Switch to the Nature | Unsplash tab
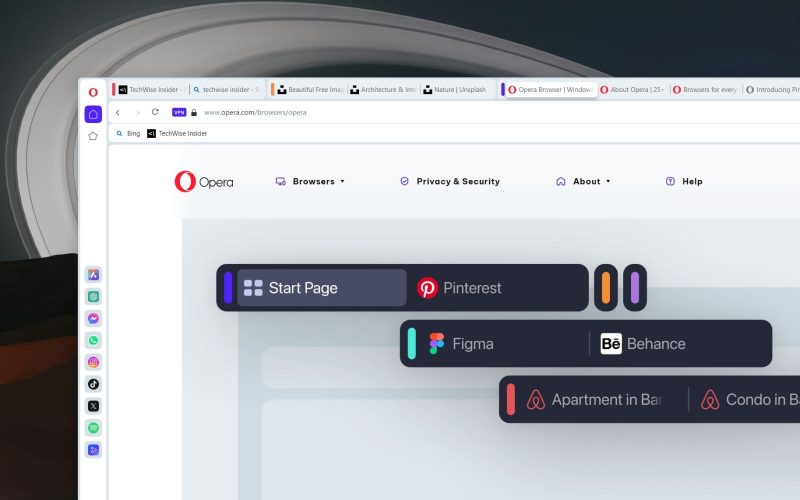800x500 pixels. pos(459,90)
